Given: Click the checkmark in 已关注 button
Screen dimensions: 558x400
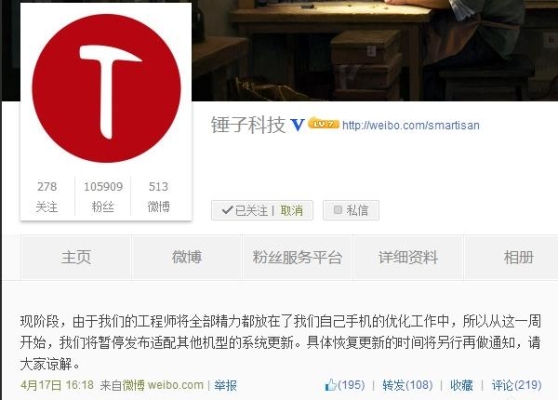Looking at the screenshot, I should tap(227, 210).
